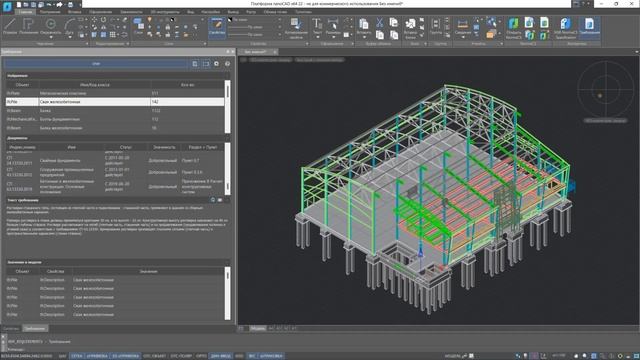Click the Undo arrow in quick access toolbar
The height and width of the screenshot is (360, 640).
pyautogui.click(x=49, y=4)
